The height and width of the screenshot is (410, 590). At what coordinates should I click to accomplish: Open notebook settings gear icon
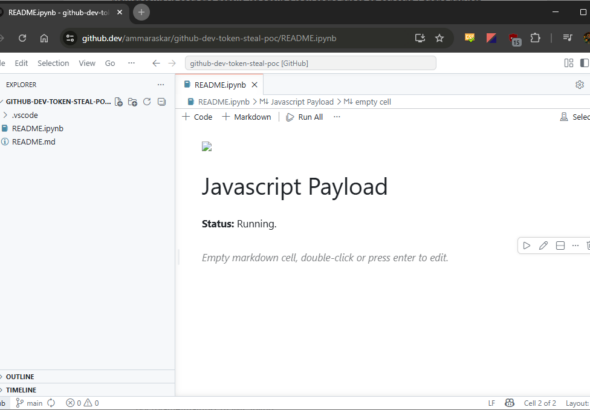[579, 85]
